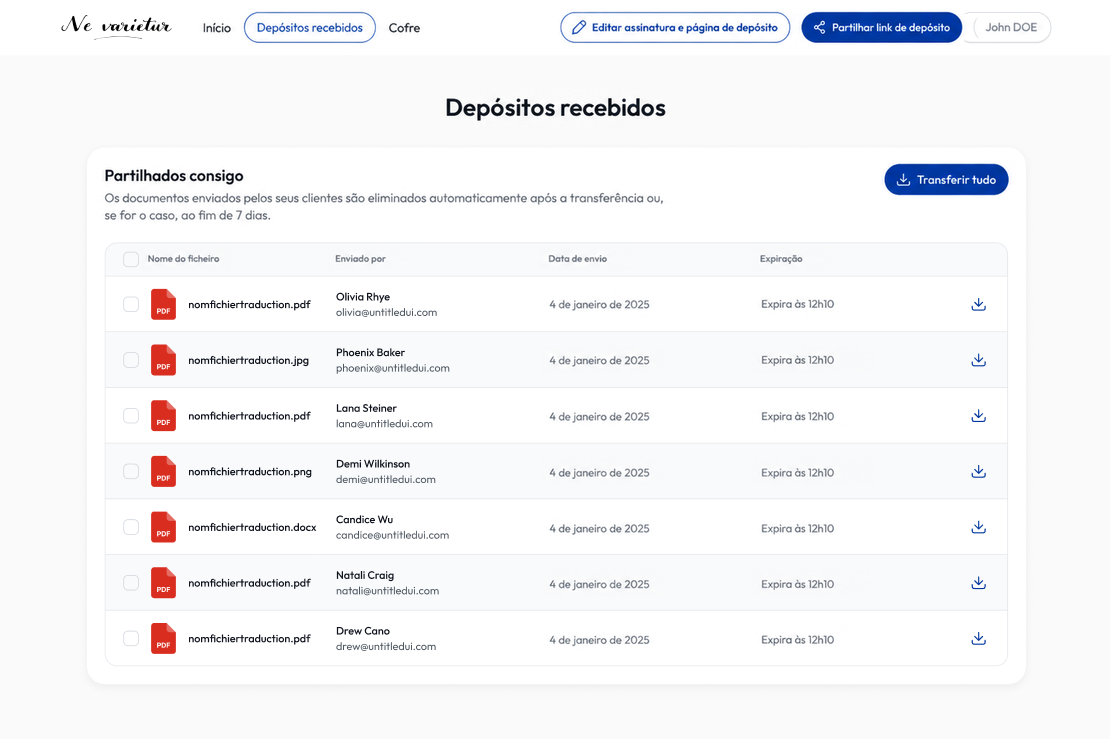Open the Ne varietur logo
Viewport: 1110px width, 739px height.
click(116, 27)
